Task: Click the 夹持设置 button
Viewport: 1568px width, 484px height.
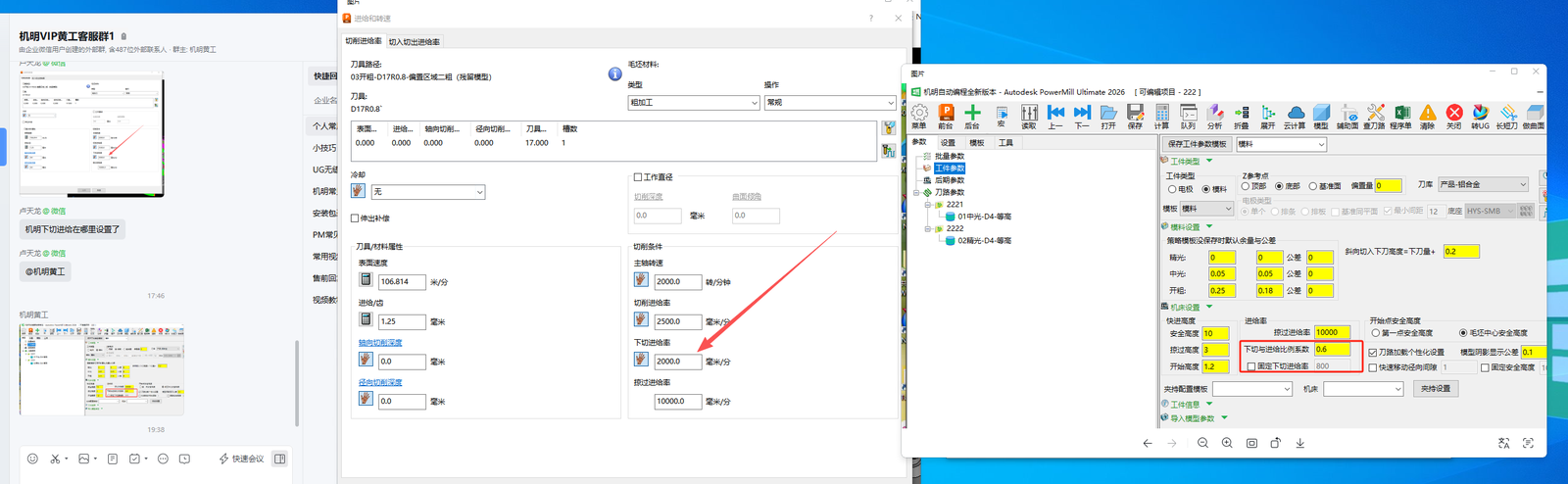Action: pos(1436,389)
